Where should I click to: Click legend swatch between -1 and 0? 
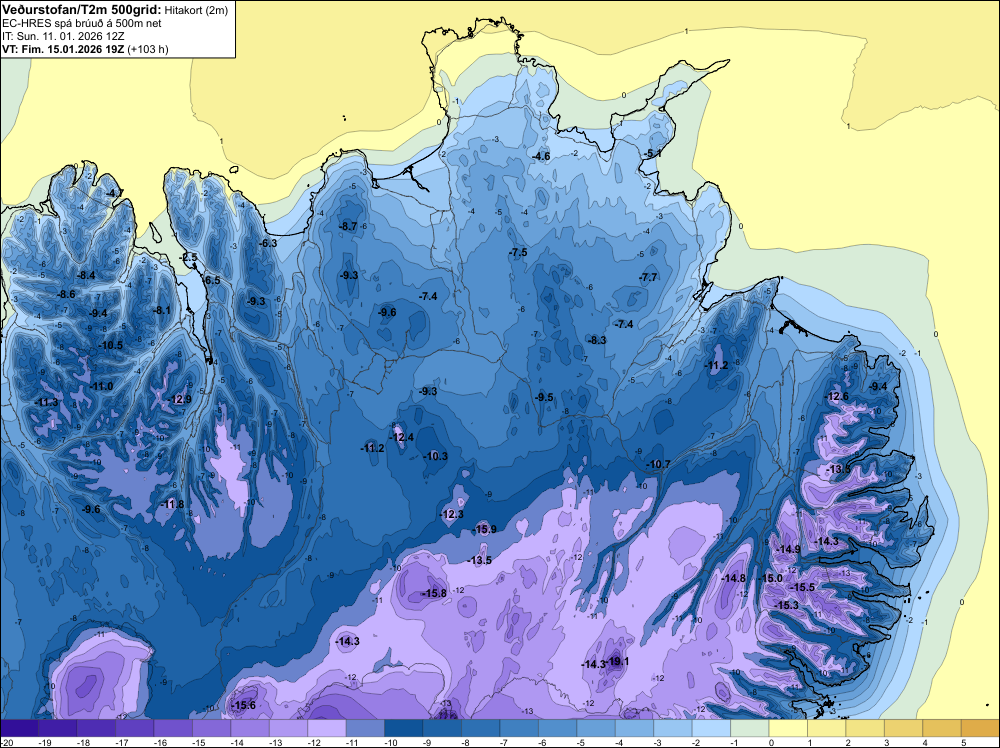click(x=749, y=728)
